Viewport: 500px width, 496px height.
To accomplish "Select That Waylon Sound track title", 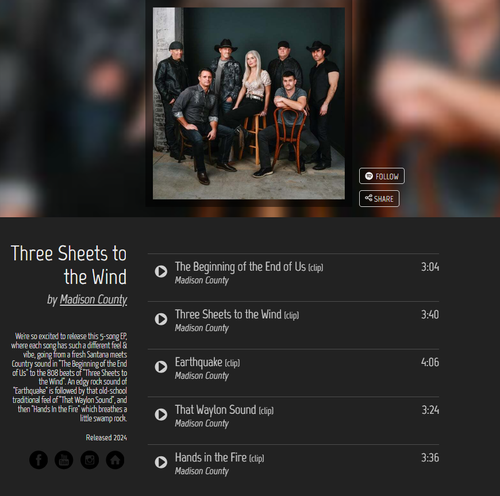I will [x=215, y=410].
